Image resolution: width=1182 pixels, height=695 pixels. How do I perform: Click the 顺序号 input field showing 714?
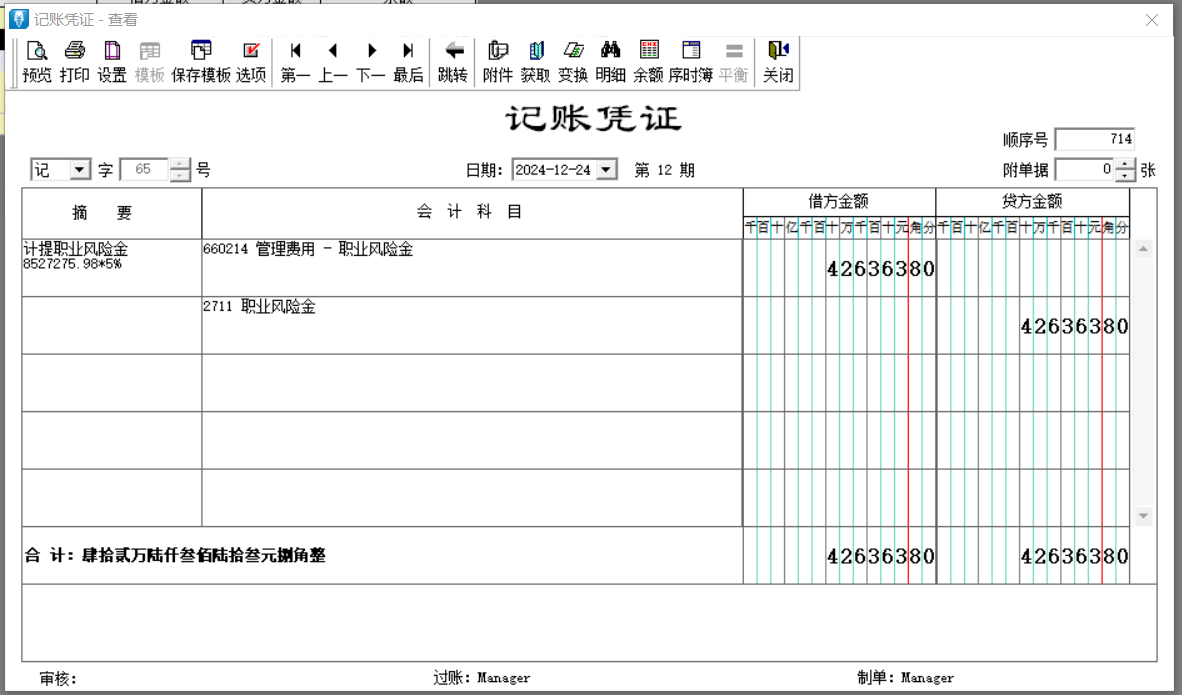coord(1094,140)
